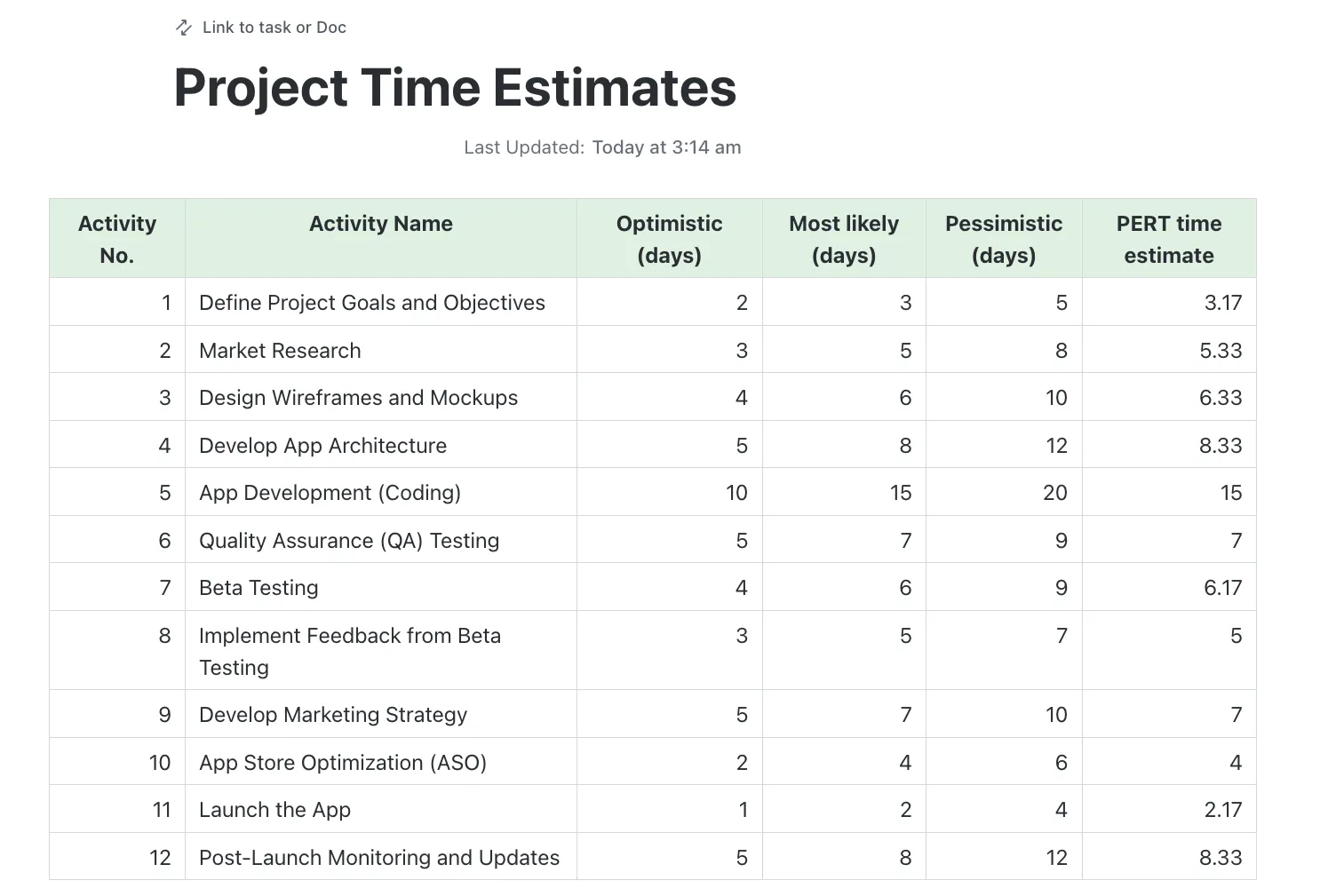Click the 'Develop Marketing Strategy' cell
1320x896 pixels.
[x=381, y=714]
